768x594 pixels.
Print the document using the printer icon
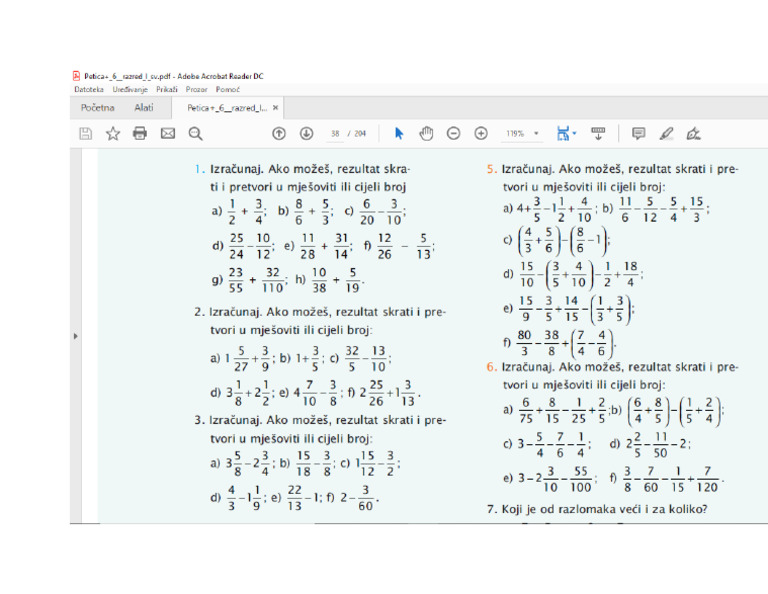coord(140,133)
